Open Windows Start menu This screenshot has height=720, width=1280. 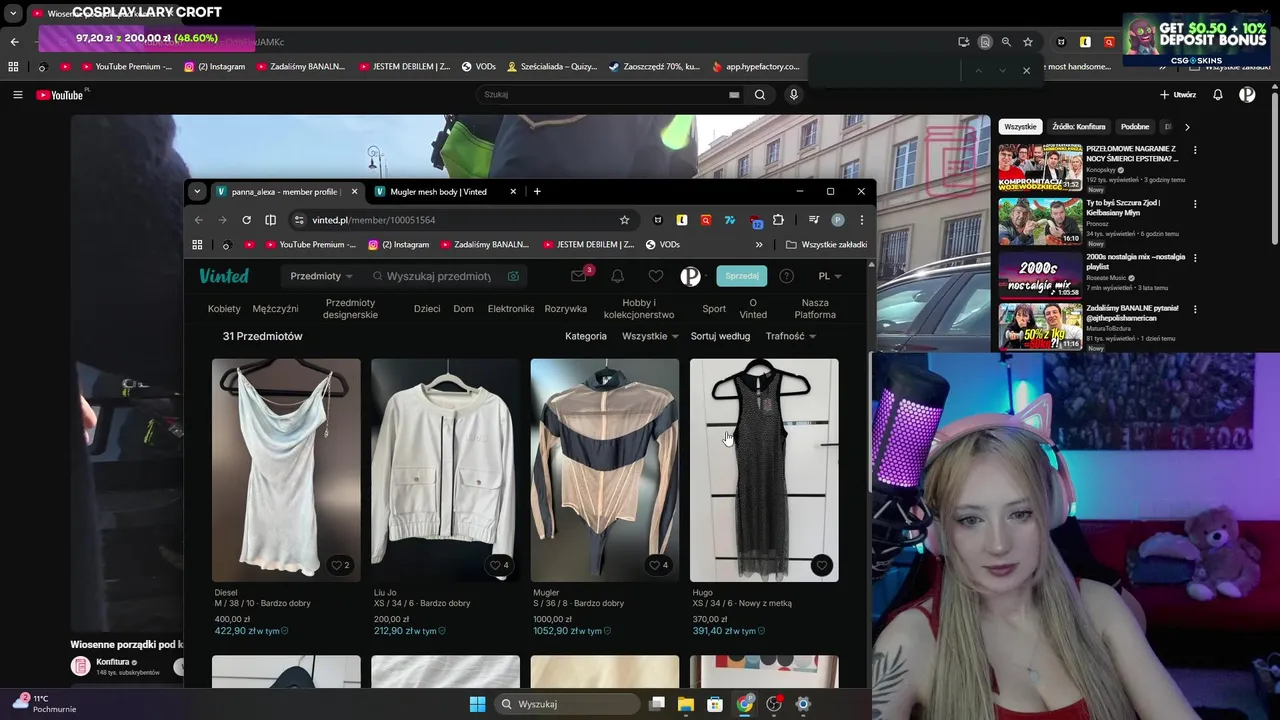coord(477,704)
